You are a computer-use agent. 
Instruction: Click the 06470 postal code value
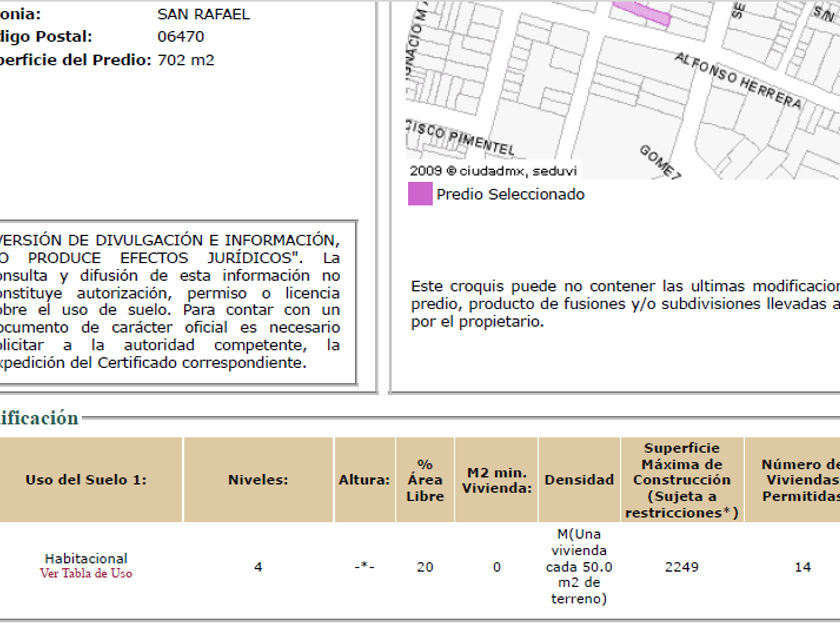[x=180, y=37]
